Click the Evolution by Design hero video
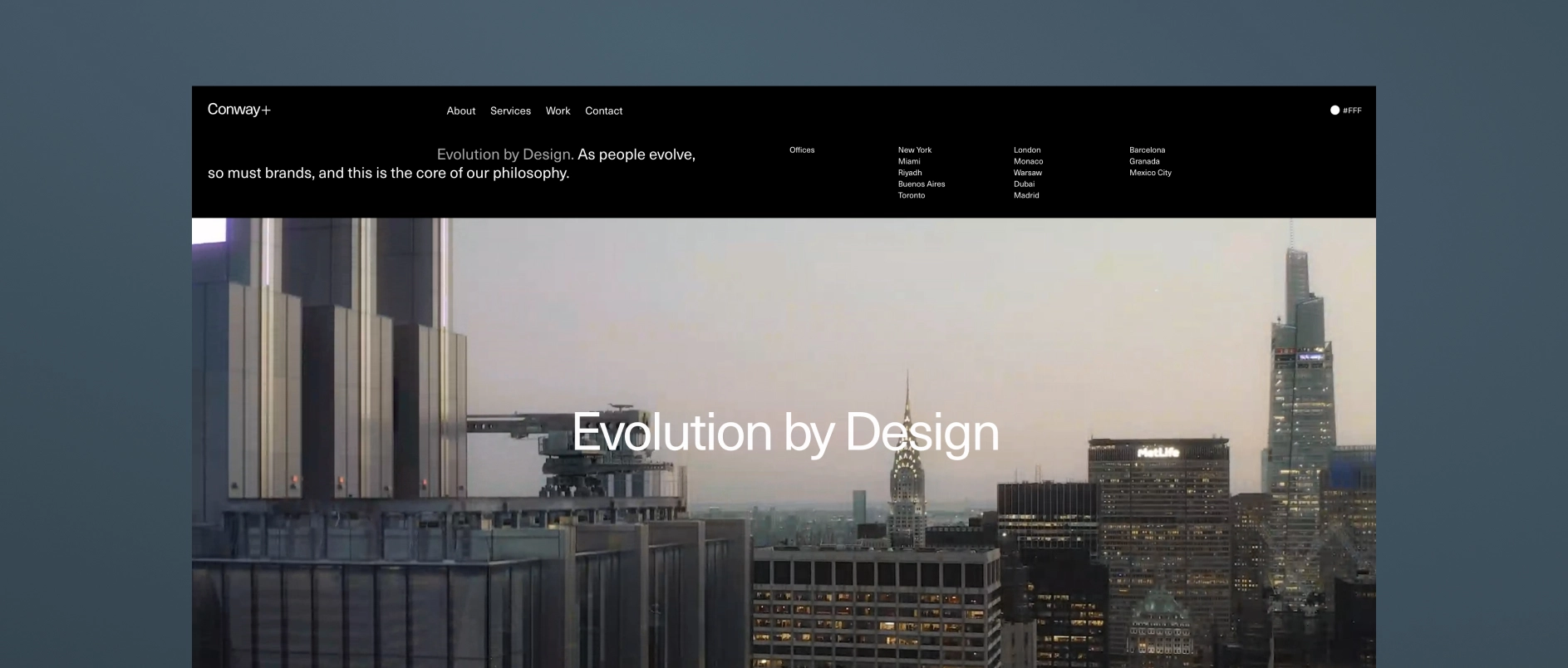1568x668 pixels. pyautogui.click(x=784, y=443)
